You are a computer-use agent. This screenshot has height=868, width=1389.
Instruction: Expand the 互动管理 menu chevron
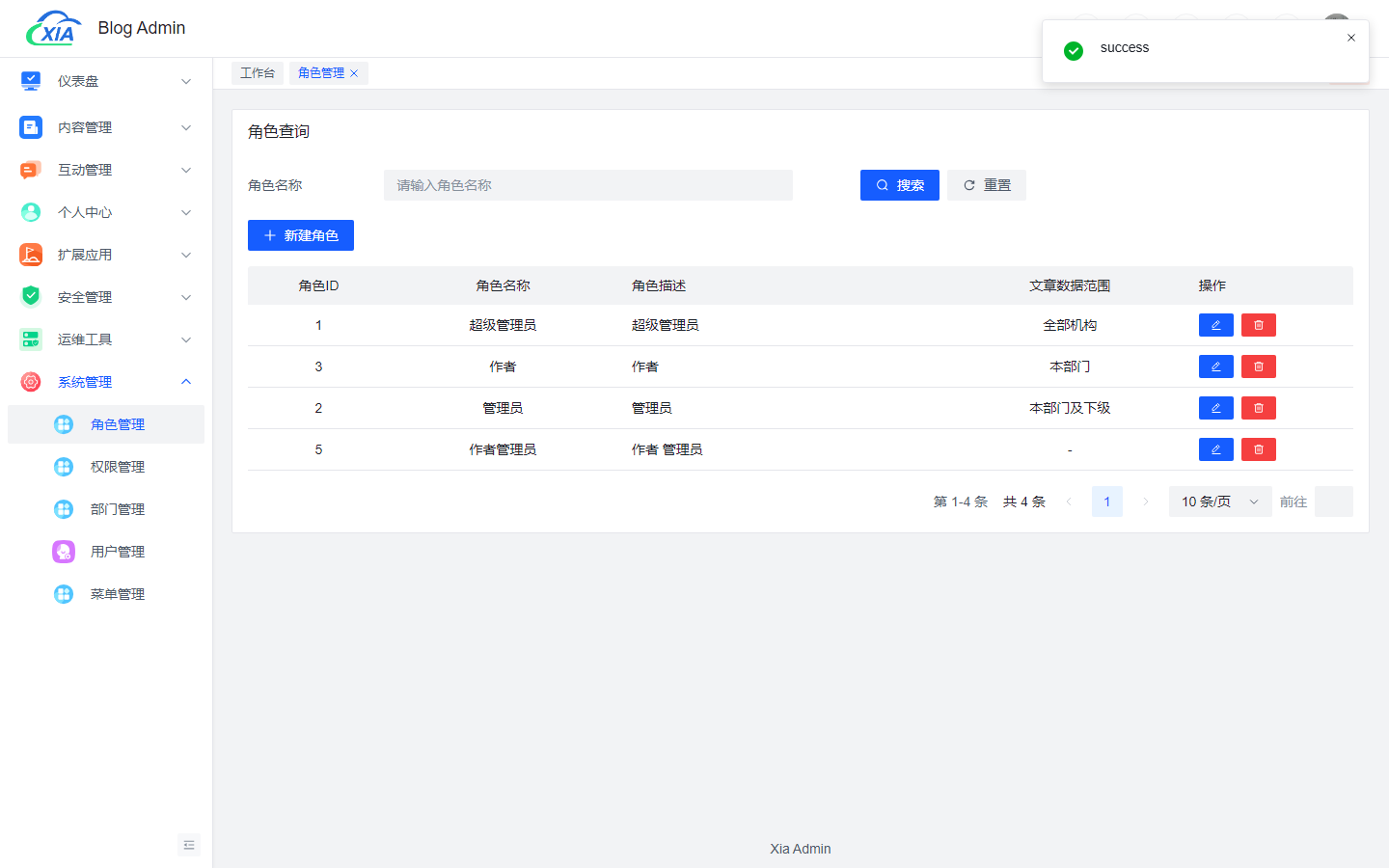tap(186, 170)
